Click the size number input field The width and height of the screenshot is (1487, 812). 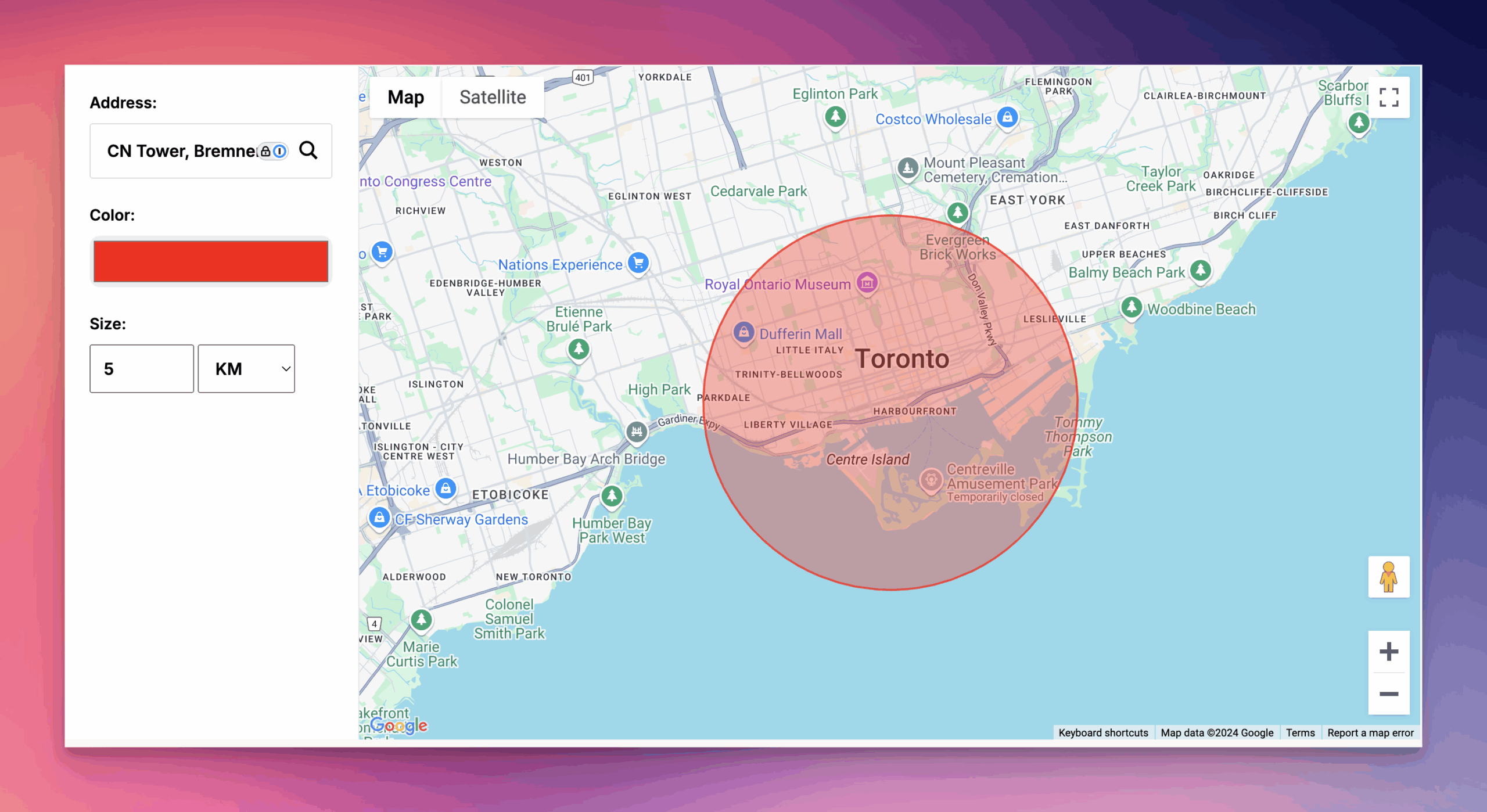tap(142, 369)
